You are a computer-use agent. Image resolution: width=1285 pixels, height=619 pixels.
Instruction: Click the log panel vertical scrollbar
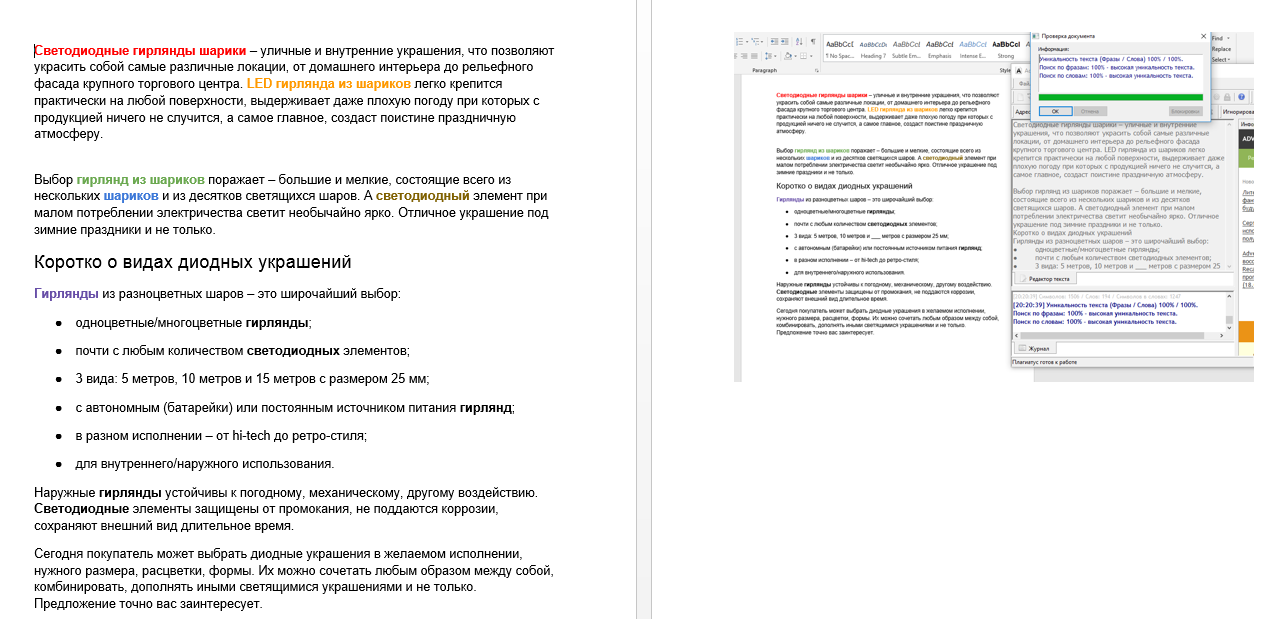[1229, 312]
